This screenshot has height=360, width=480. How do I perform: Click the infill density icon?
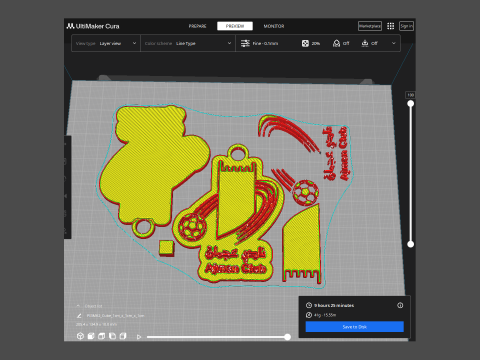305,43
